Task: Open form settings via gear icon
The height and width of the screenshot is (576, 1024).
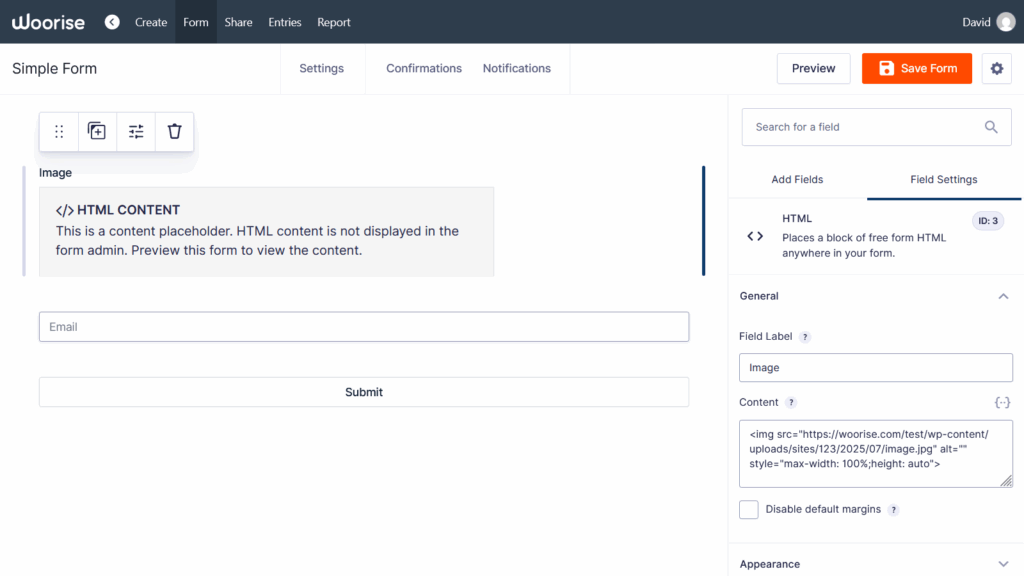Action: coord(996,68)
